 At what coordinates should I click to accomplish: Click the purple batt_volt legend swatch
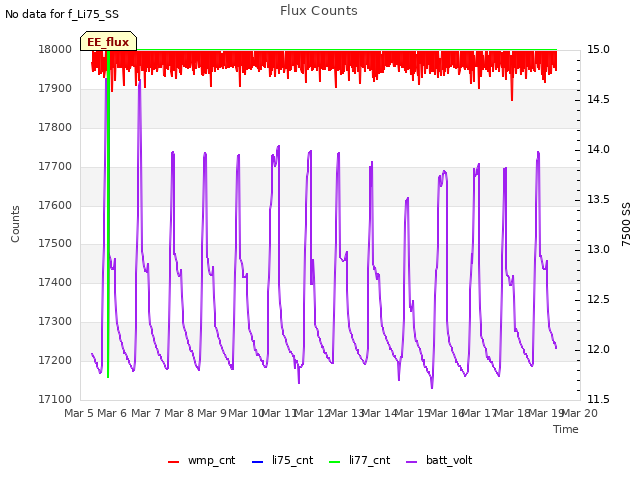click(412, 462)
